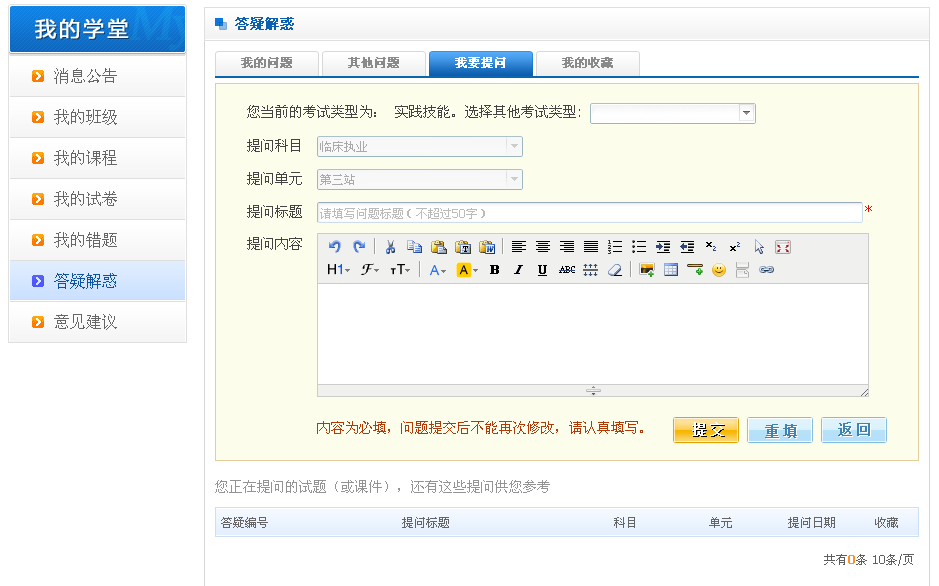Viewport: 939px width, 586px height.
Task: Apply superscript formatting
Action: coord(735,247)
